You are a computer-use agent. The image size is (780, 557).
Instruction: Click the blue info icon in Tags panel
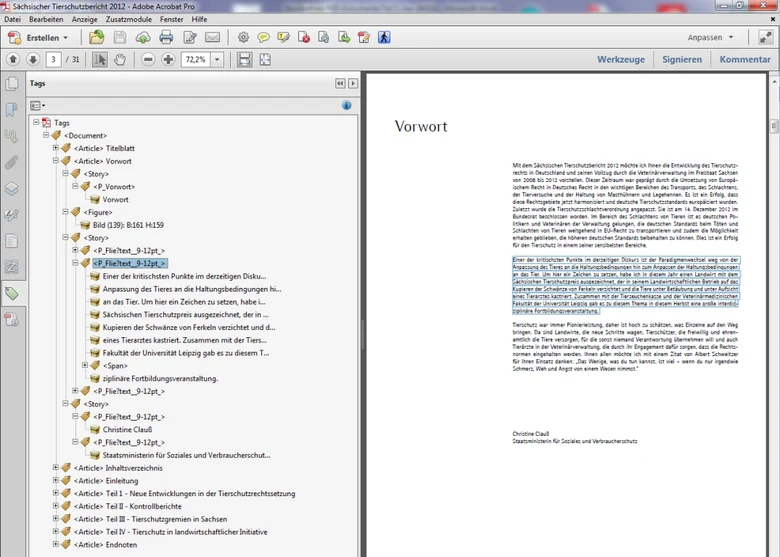(x=347, y=105)
